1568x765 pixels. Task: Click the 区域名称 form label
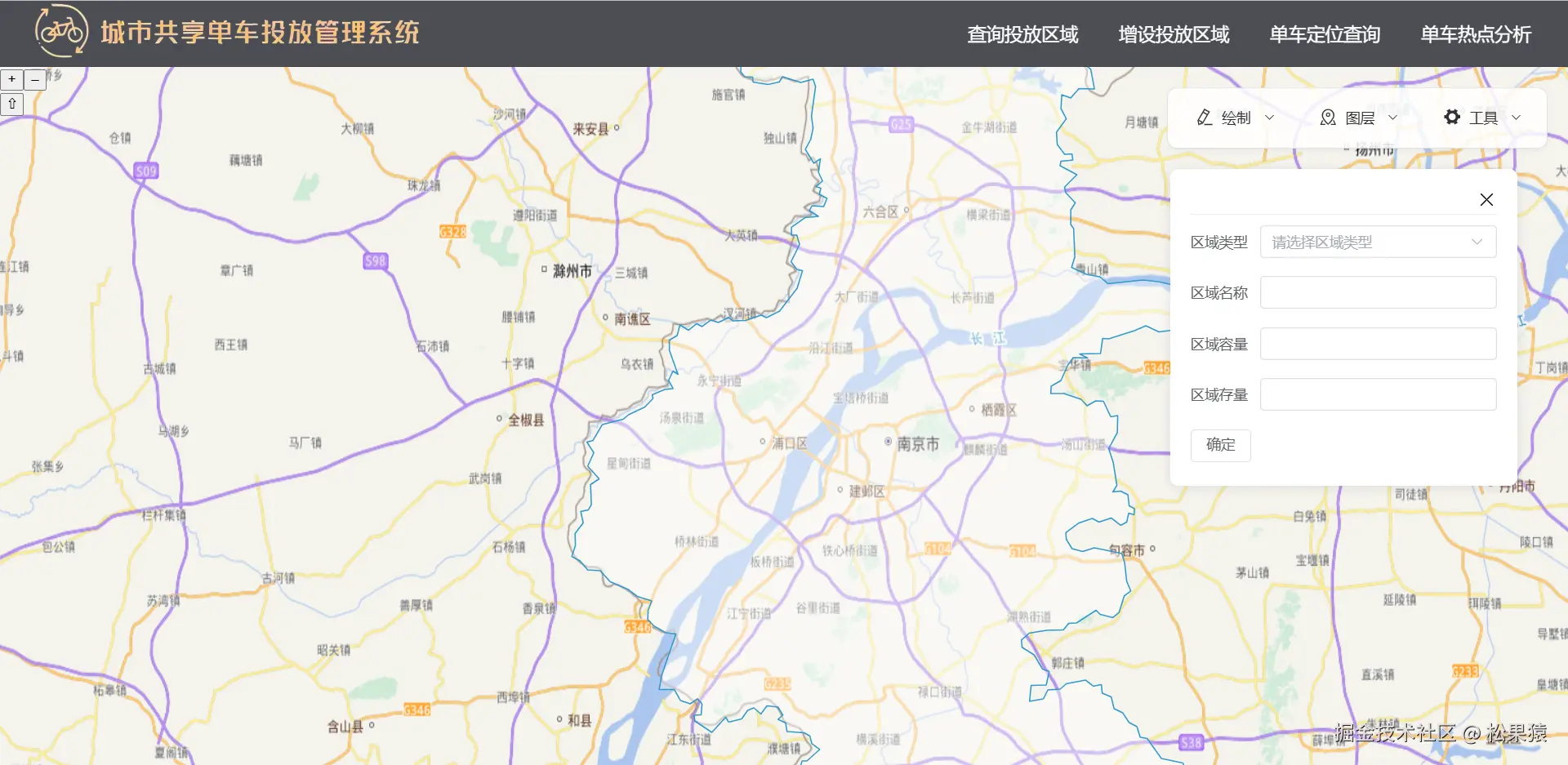(x=1218, y=292)
